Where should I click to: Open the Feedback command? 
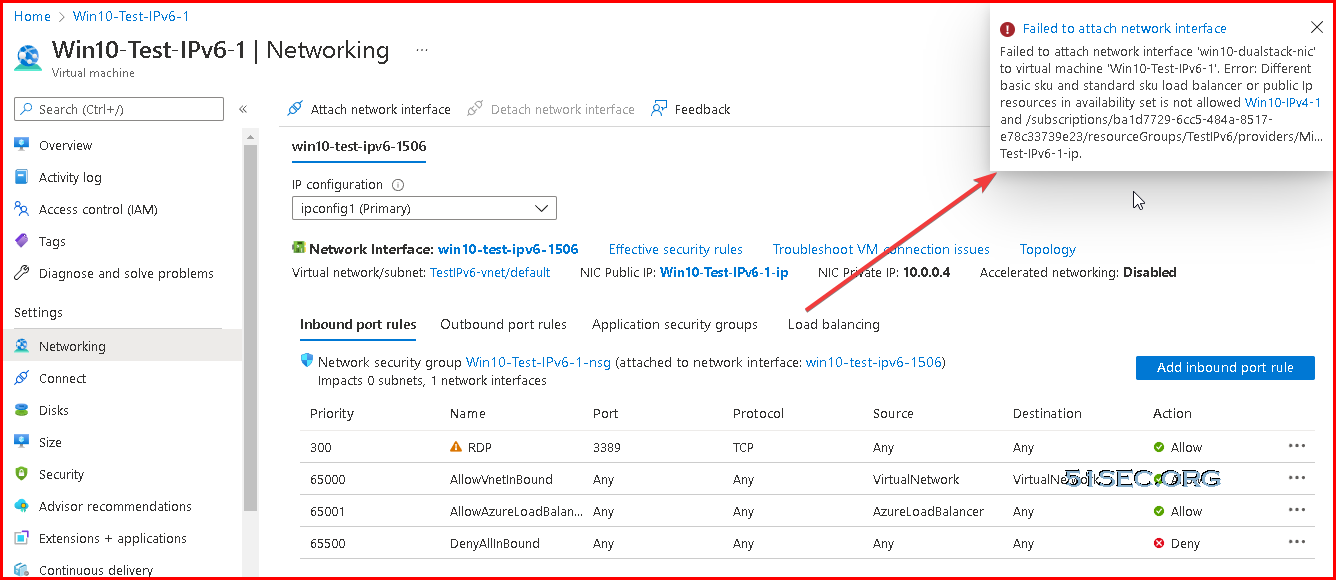[x=691, y=109]
